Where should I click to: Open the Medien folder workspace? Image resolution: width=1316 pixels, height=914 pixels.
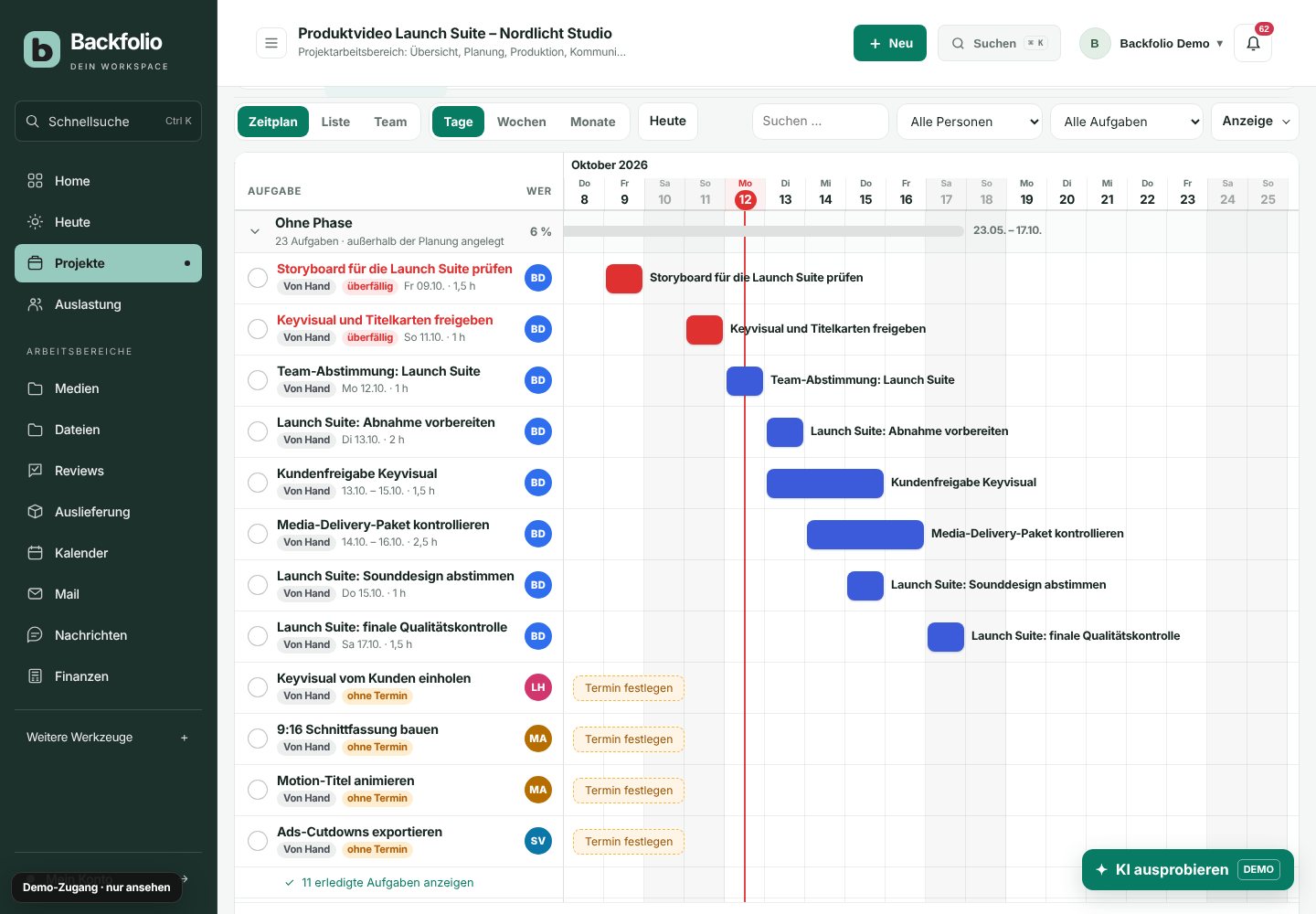108,388
